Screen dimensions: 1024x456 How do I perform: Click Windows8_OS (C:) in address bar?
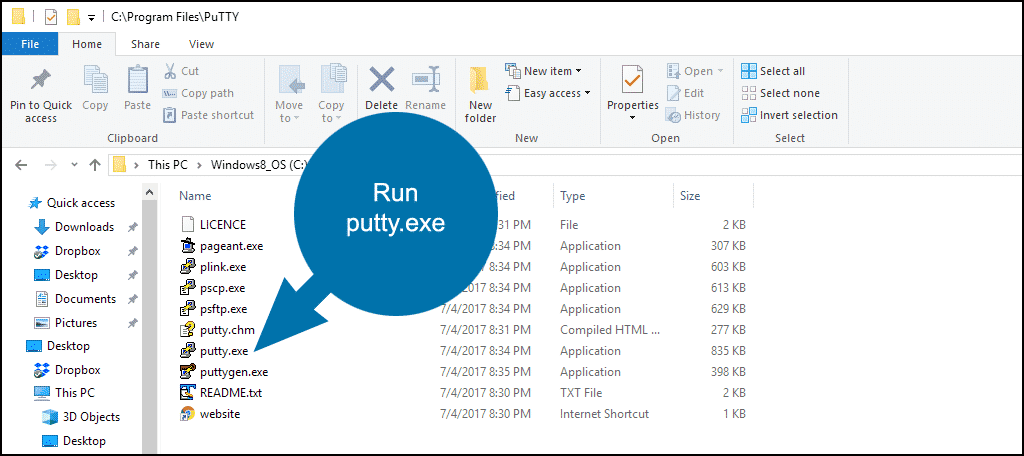[x=258, y=165]
